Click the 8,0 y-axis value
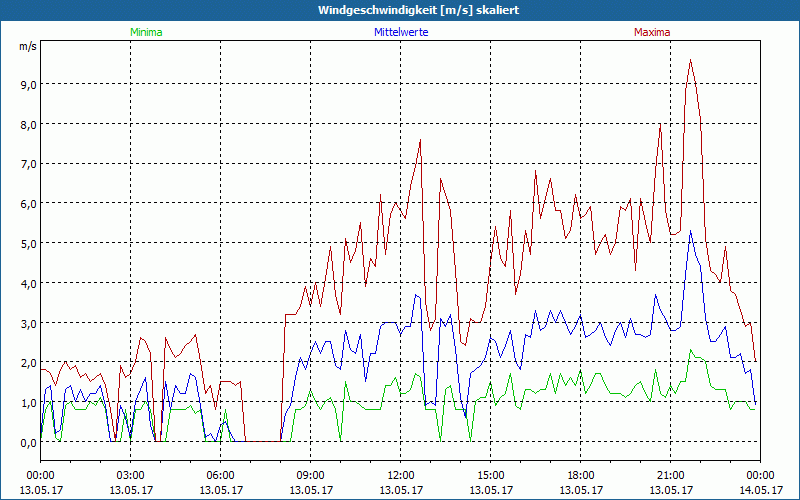 point(29,124)
